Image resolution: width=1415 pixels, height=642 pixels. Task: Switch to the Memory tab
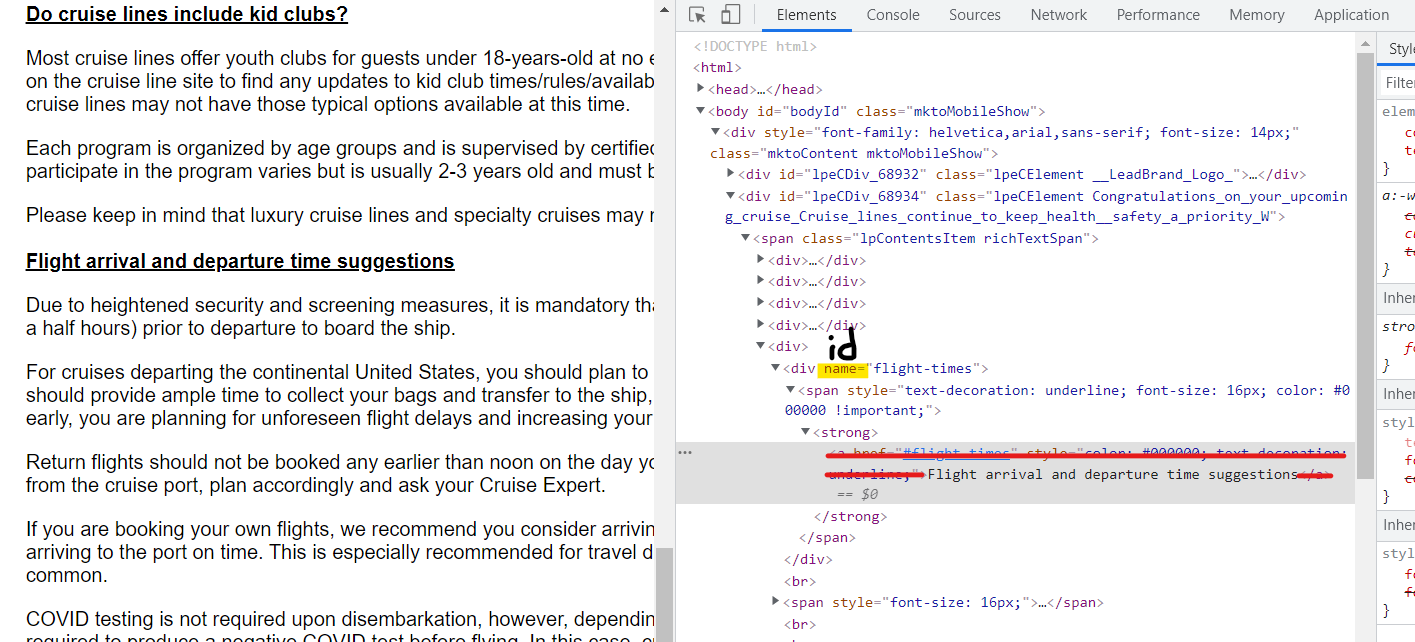coord(1256,14)
